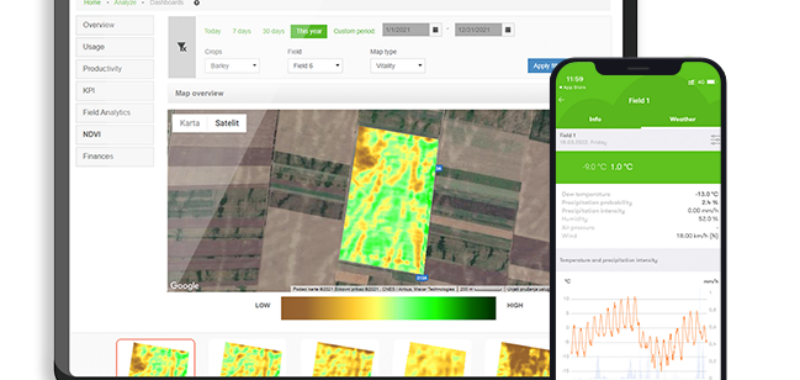
Task: Open calendar picker for start date
Action: tap(435, 30)
